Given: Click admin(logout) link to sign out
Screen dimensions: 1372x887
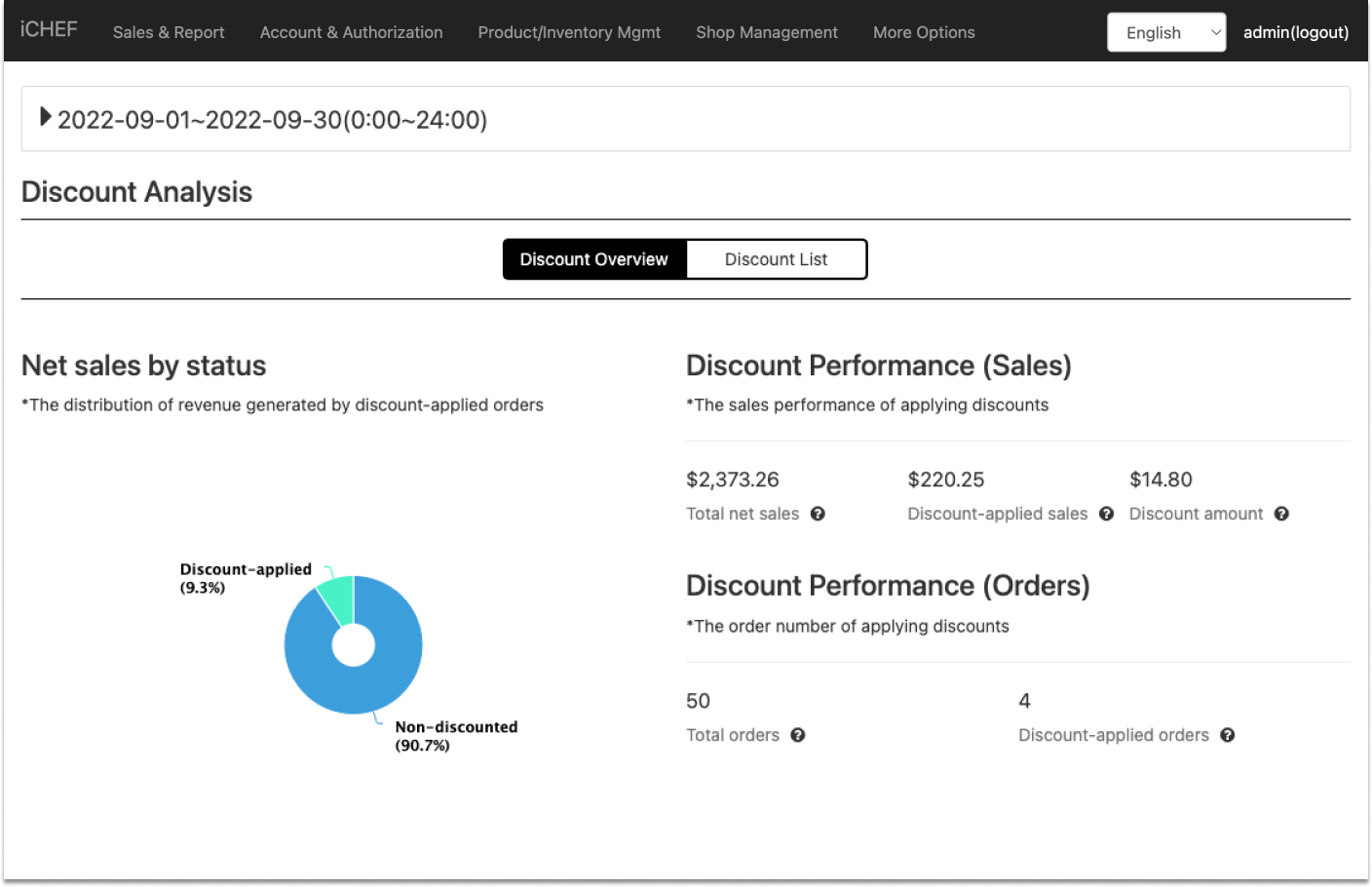Looking at the screenshot, I should [1296, 32].
